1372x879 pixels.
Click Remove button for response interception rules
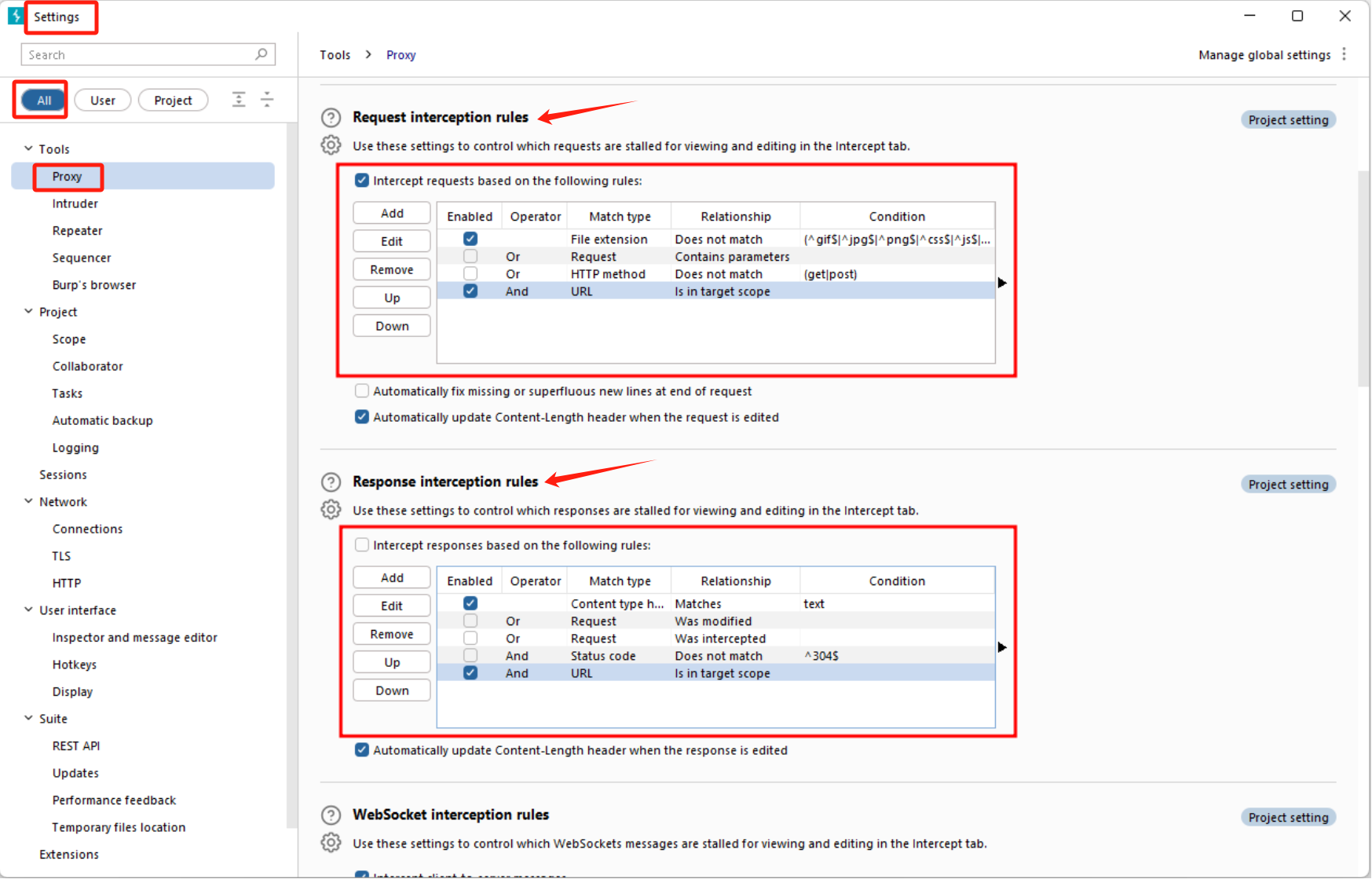coord(391,634)
